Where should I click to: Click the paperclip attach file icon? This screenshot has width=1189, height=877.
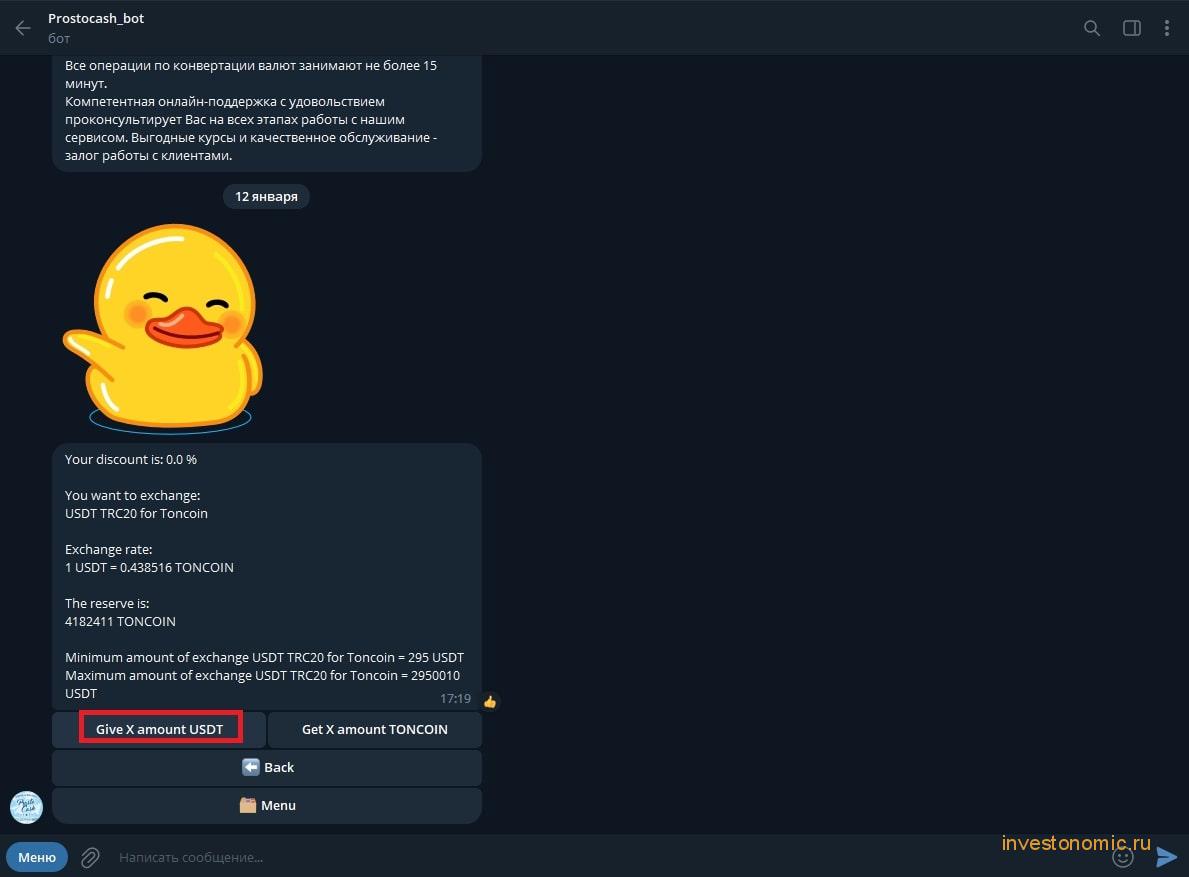click(90, 857)
